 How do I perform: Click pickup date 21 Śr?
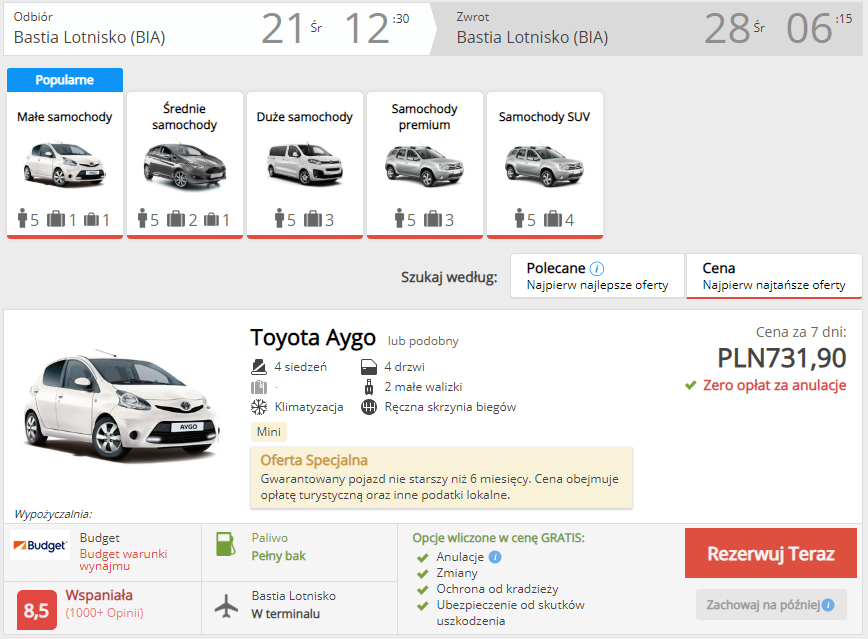point(291,28)
